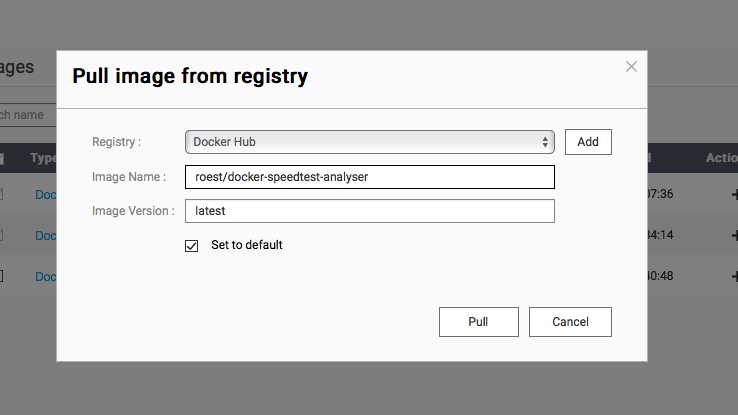Check the third image row checkbox

2,276
